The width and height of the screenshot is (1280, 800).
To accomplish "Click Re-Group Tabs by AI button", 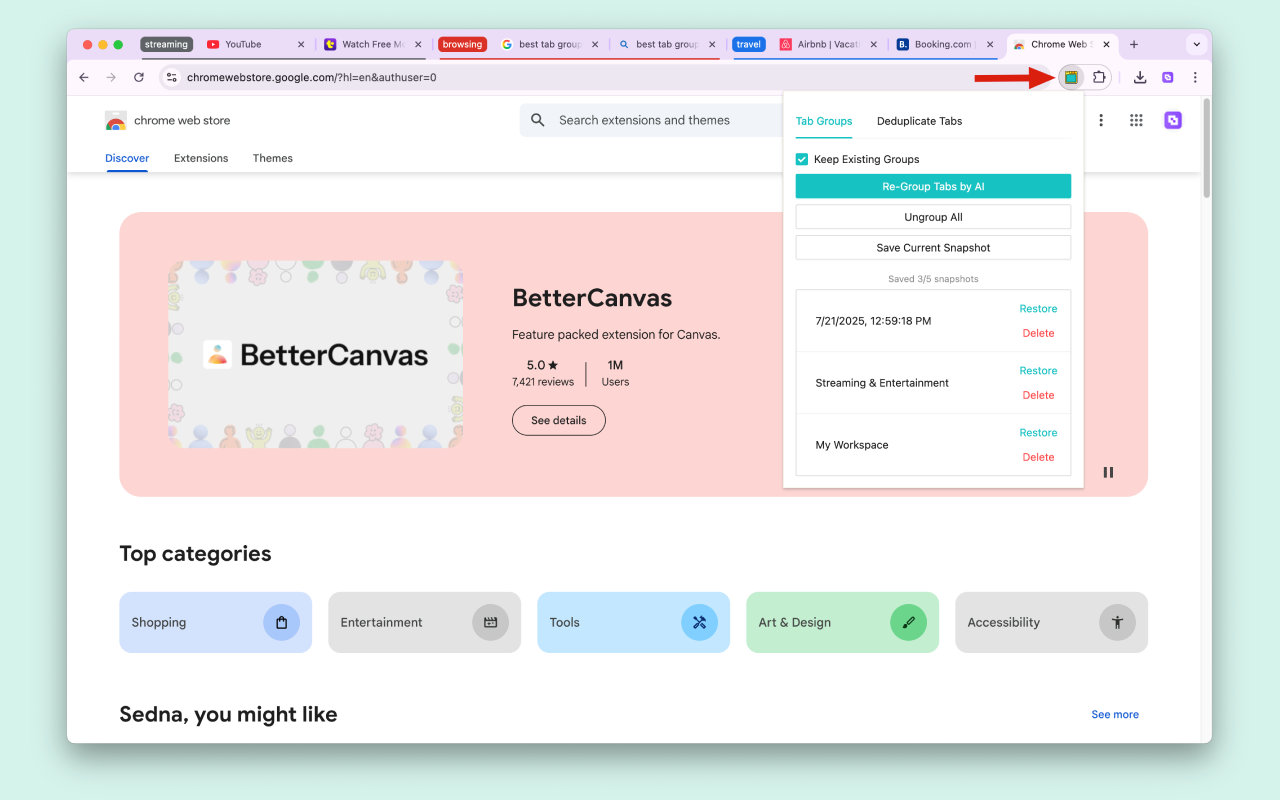I will point(933,186).
